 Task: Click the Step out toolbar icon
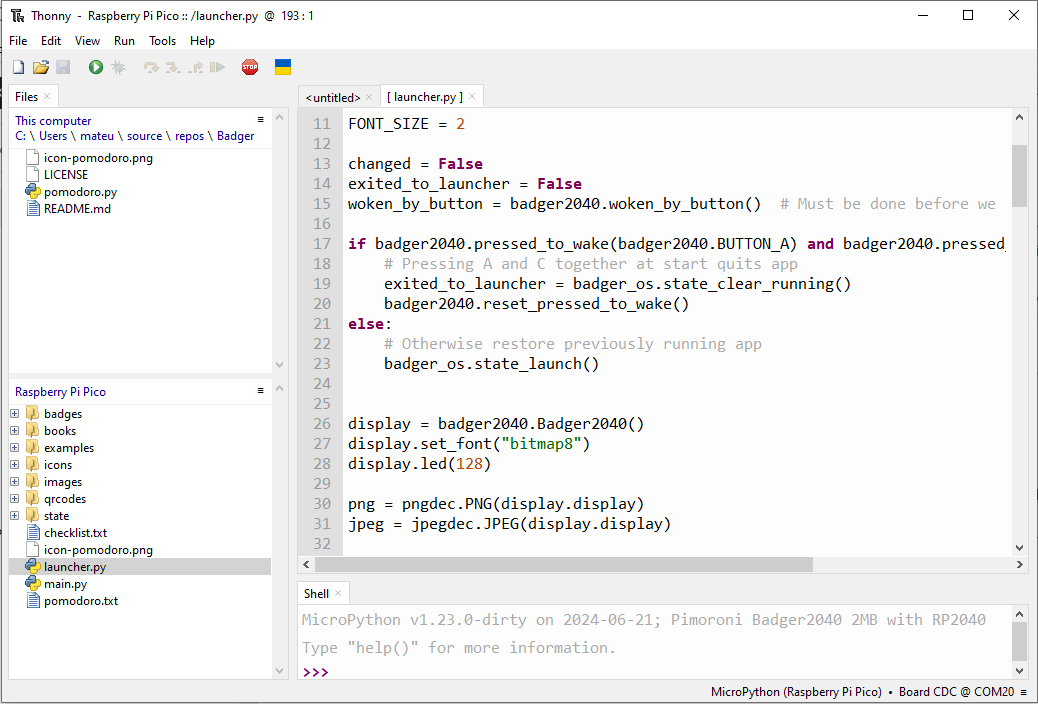click(x=195, y=67)
